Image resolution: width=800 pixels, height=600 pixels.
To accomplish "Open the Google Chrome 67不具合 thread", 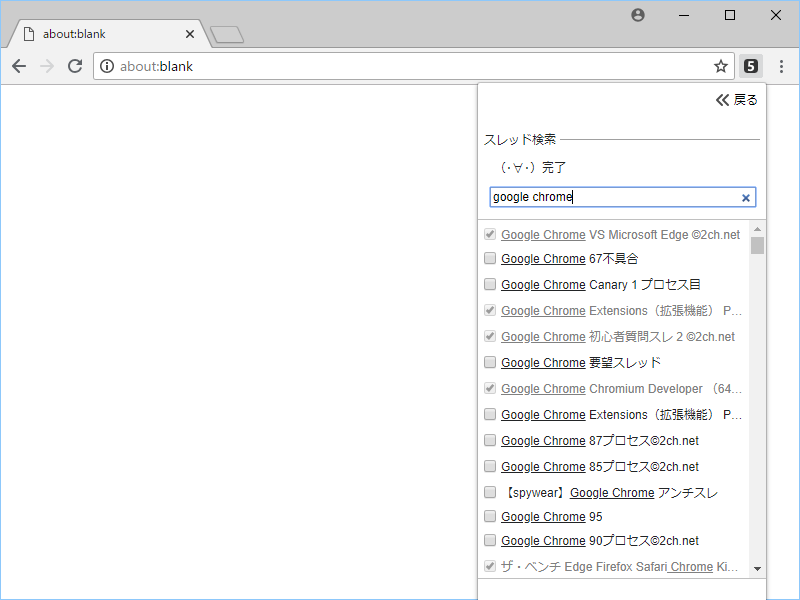I will (x=569, y=259).
